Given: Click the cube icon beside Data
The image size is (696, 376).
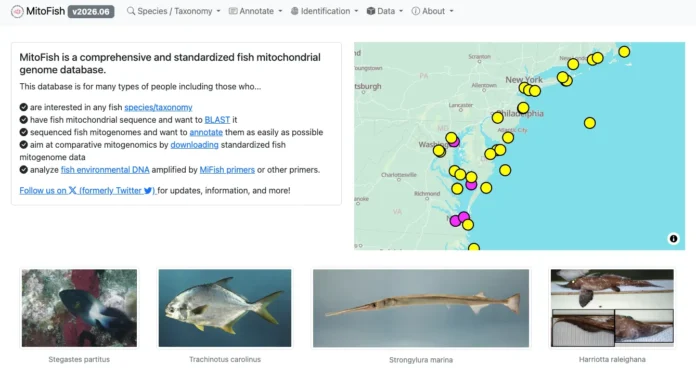Looking at the screenshot, I should 371,11.
